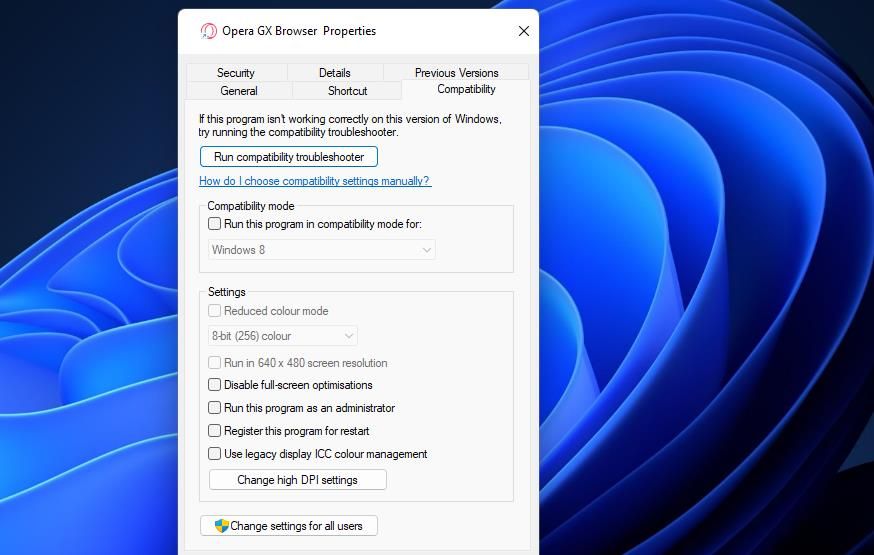Expand the 8-bit (256) colour dropdown
This screenshot has height=555, width=874.
pyautogui.click(x=283, y=336)
